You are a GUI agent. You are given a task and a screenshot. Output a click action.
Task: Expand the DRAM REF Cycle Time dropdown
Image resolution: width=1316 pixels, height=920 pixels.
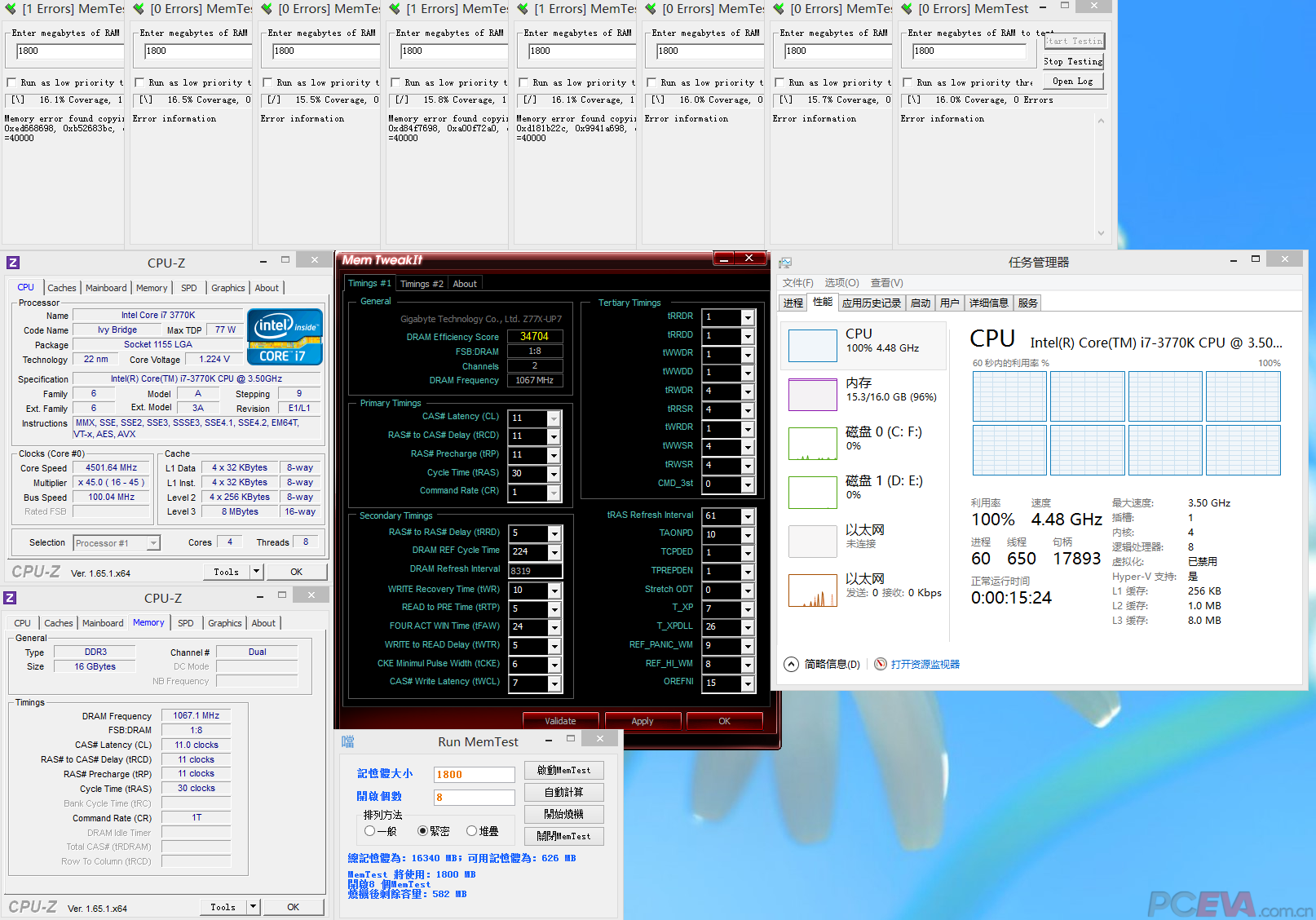(x=554, y=552)
